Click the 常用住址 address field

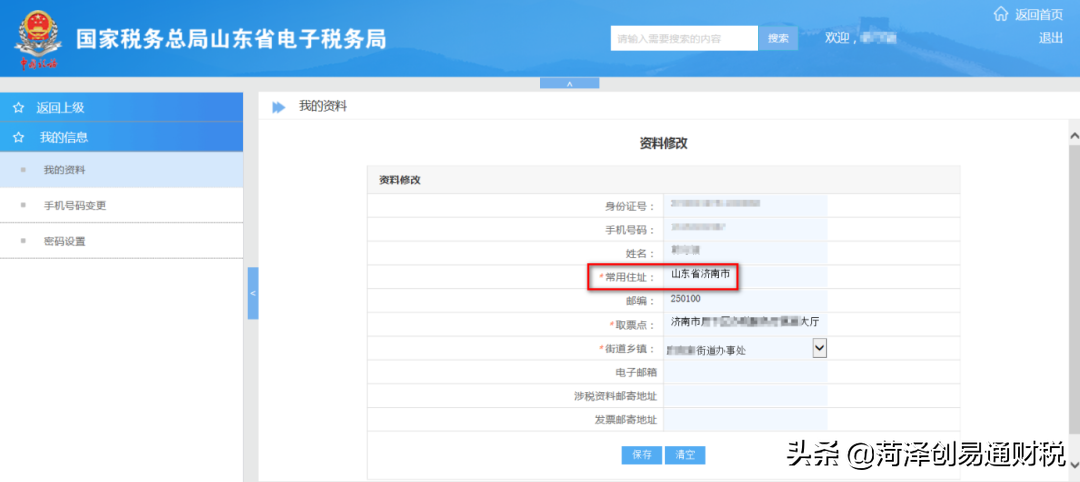point(745,276)
